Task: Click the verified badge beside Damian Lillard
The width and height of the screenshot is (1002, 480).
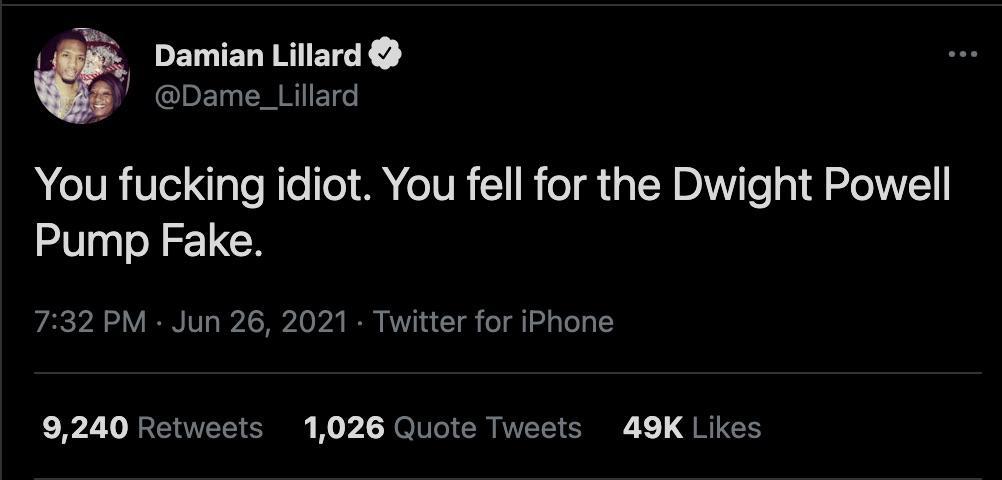Action: [x=386, y=56]
